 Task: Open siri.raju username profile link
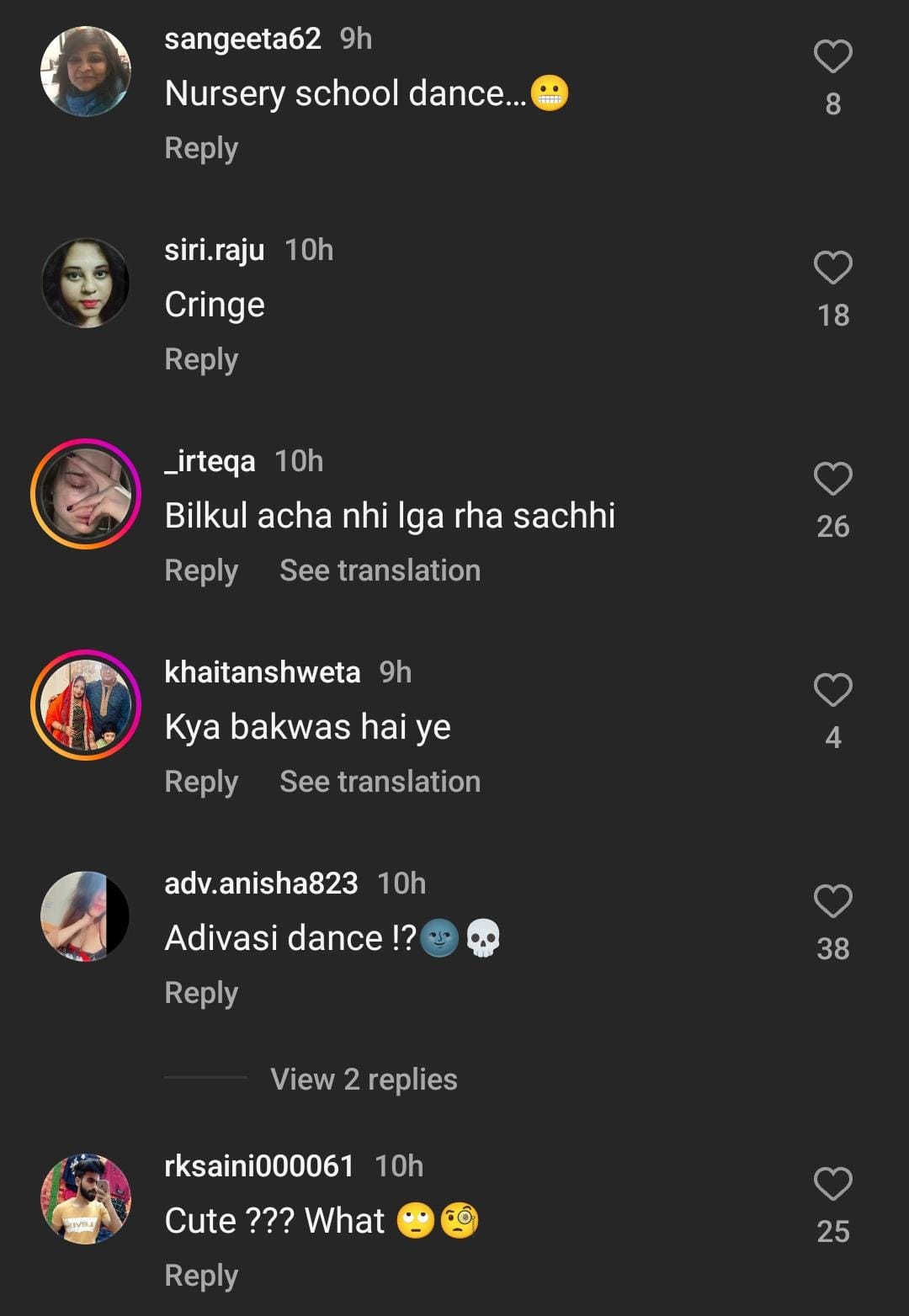[x=215, y=250]
